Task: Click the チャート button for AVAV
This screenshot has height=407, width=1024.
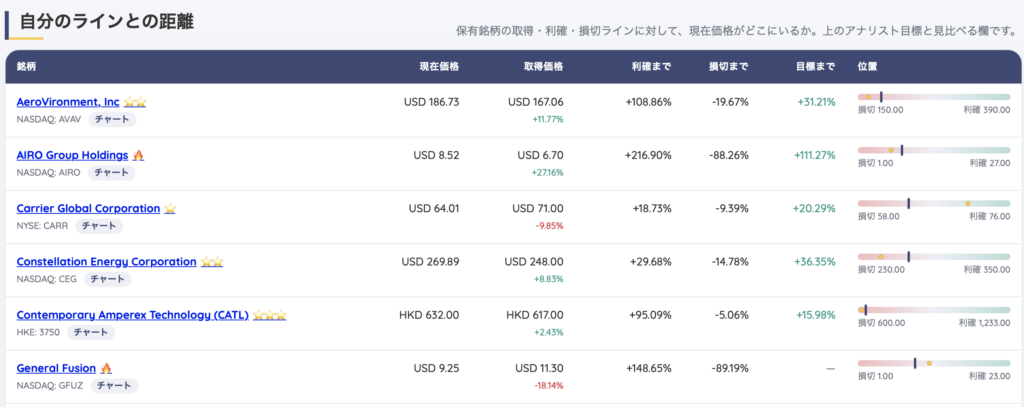Action: 112,120
